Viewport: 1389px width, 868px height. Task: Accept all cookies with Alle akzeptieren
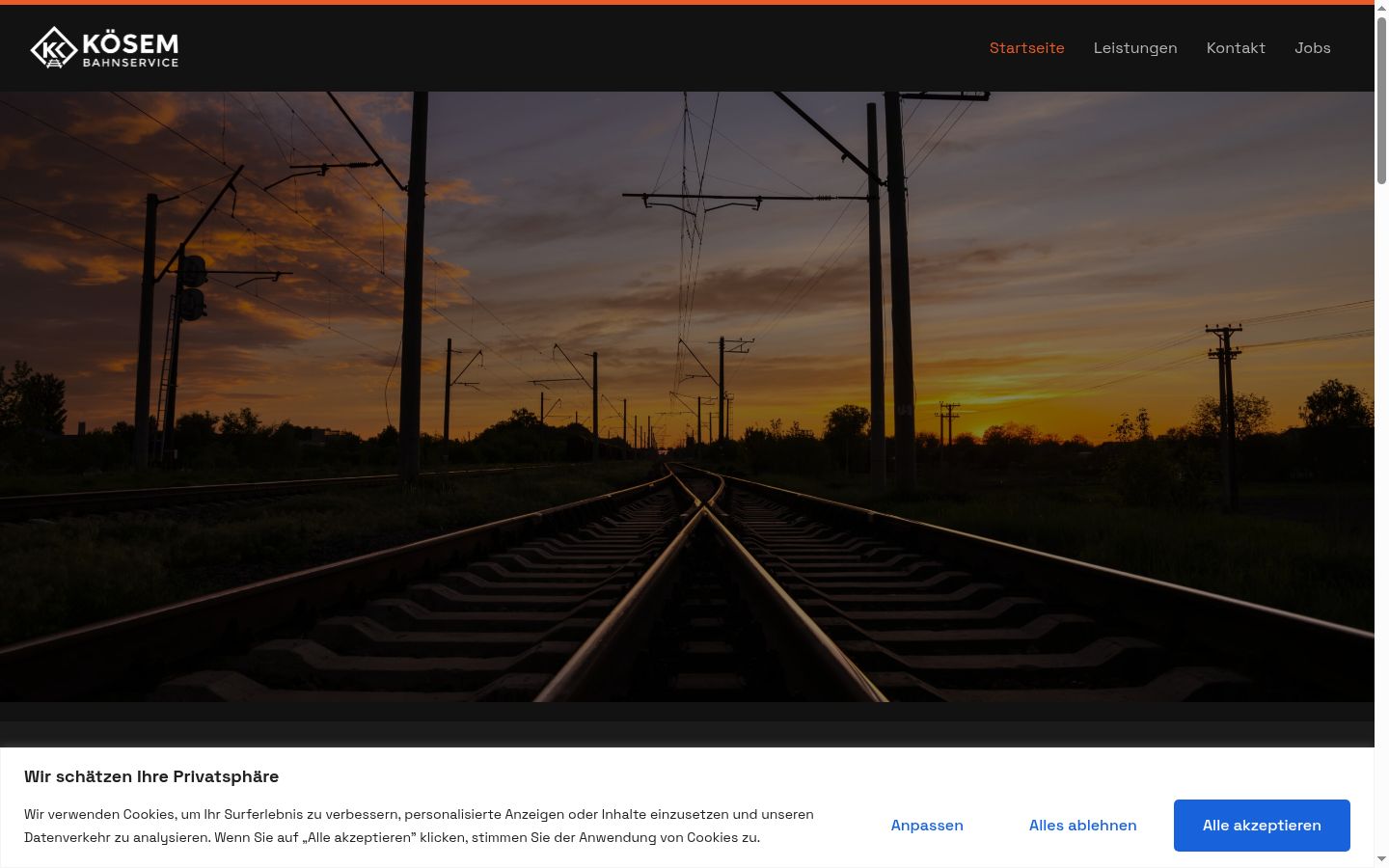1262,826
